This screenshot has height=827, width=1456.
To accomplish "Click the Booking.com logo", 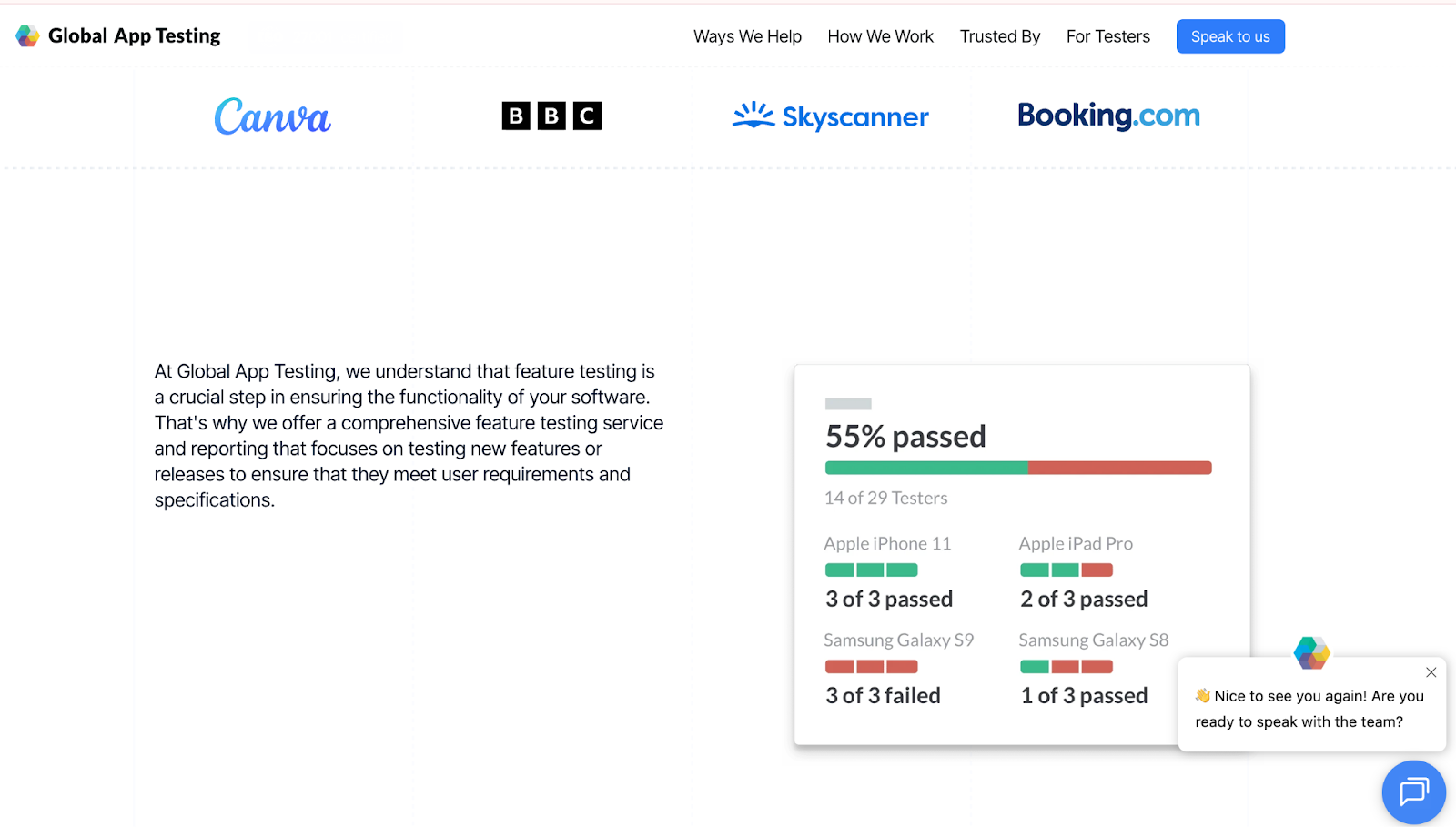I will (x=1108, y=116).
